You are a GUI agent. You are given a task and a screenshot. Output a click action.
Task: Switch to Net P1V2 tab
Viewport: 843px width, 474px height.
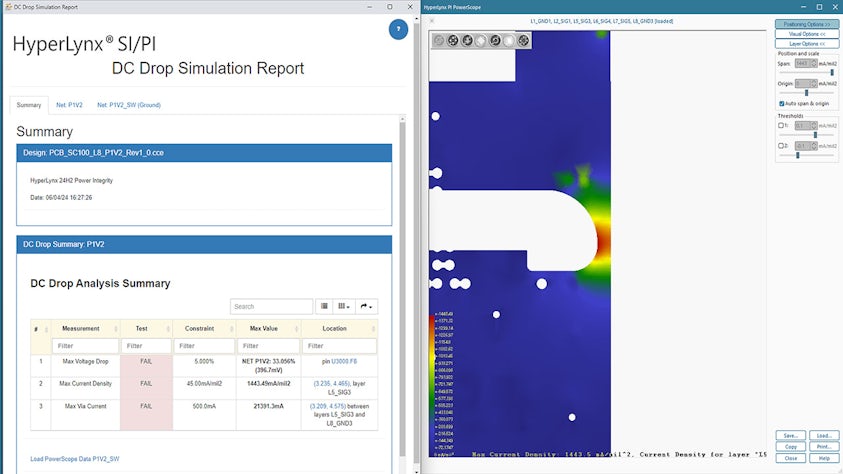(69, 105)
